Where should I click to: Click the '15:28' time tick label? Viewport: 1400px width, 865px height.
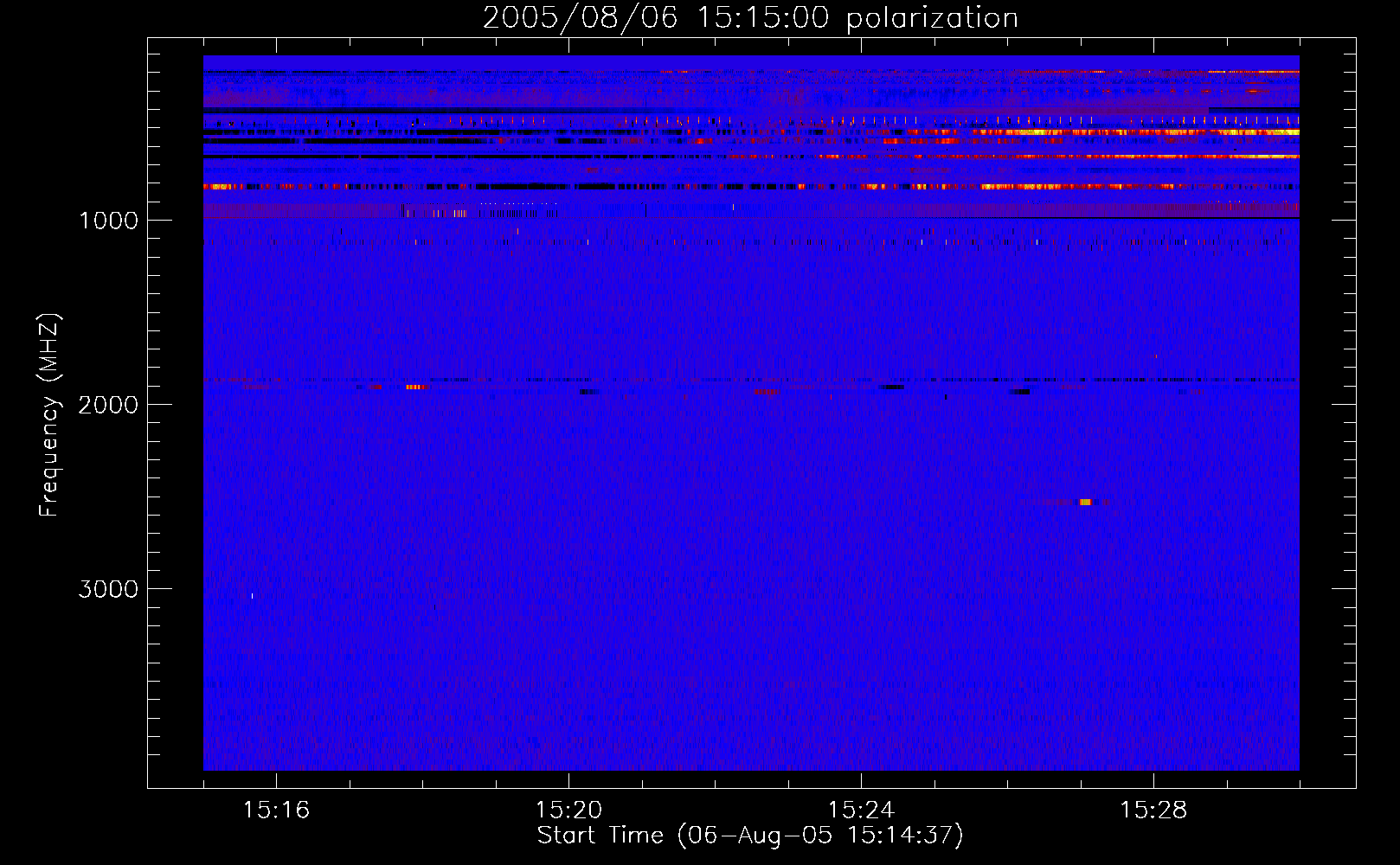1153,811
